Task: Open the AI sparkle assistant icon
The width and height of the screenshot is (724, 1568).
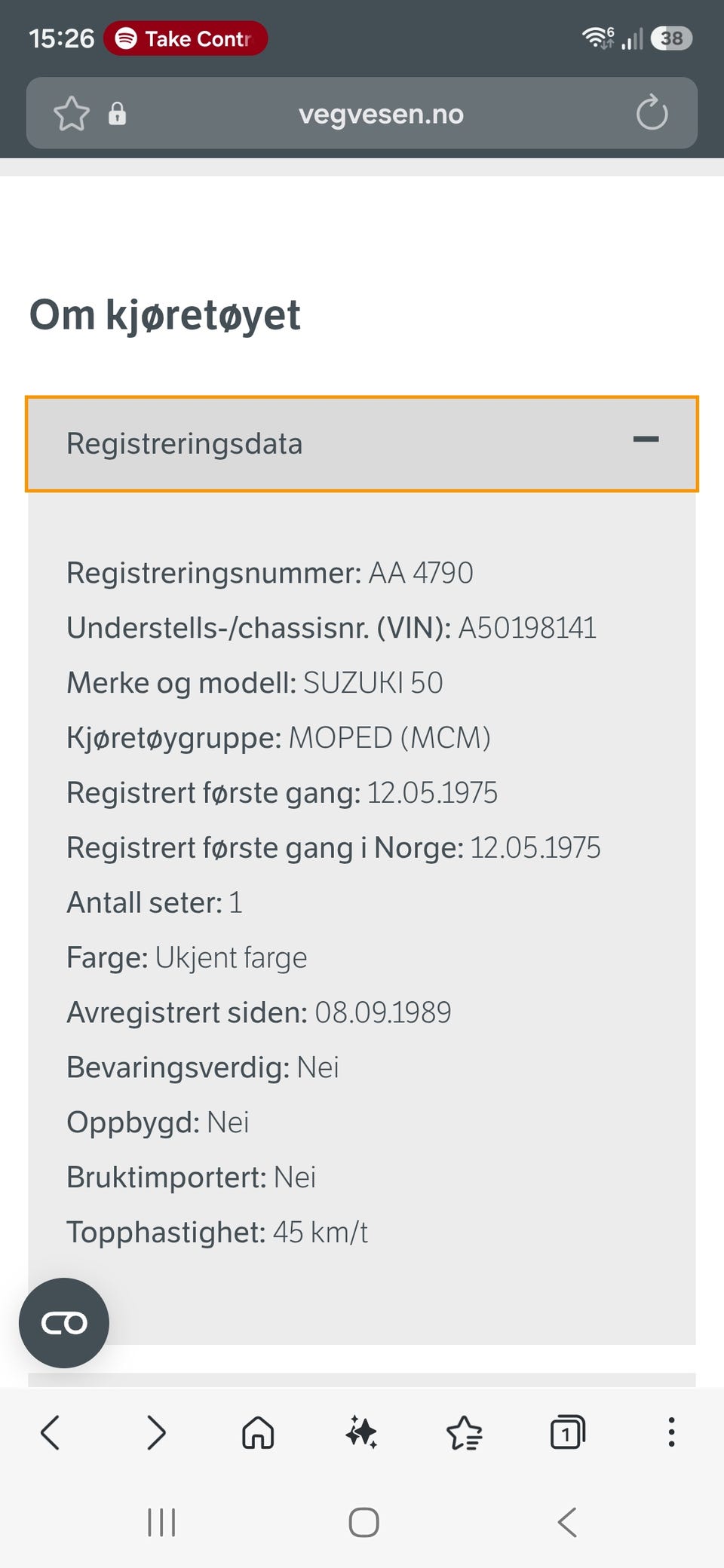Action: coord(361,1432)
